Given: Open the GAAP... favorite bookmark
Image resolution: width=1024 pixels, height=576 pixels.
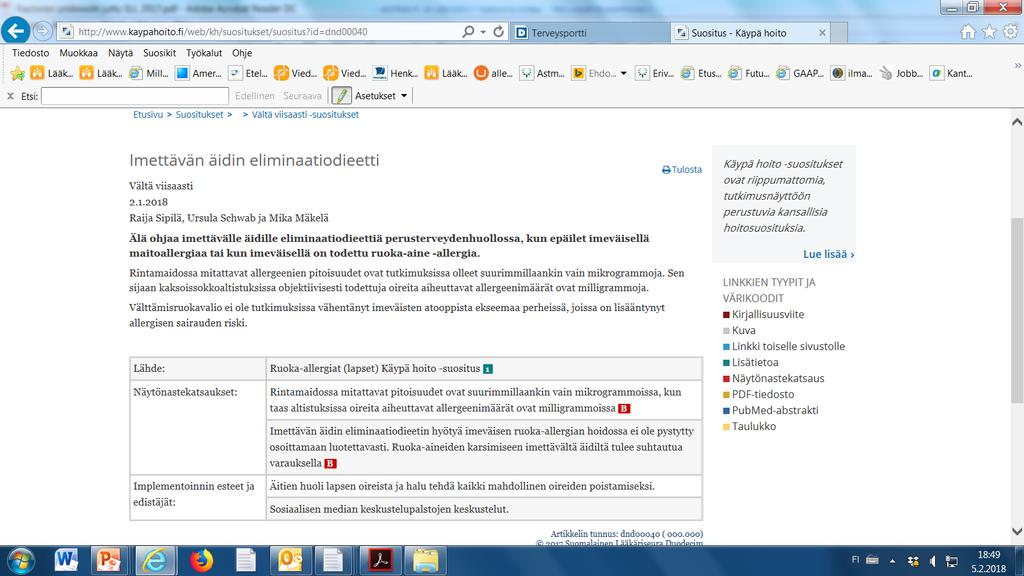Looking at the screenshot, I should [x=800, y=73].
